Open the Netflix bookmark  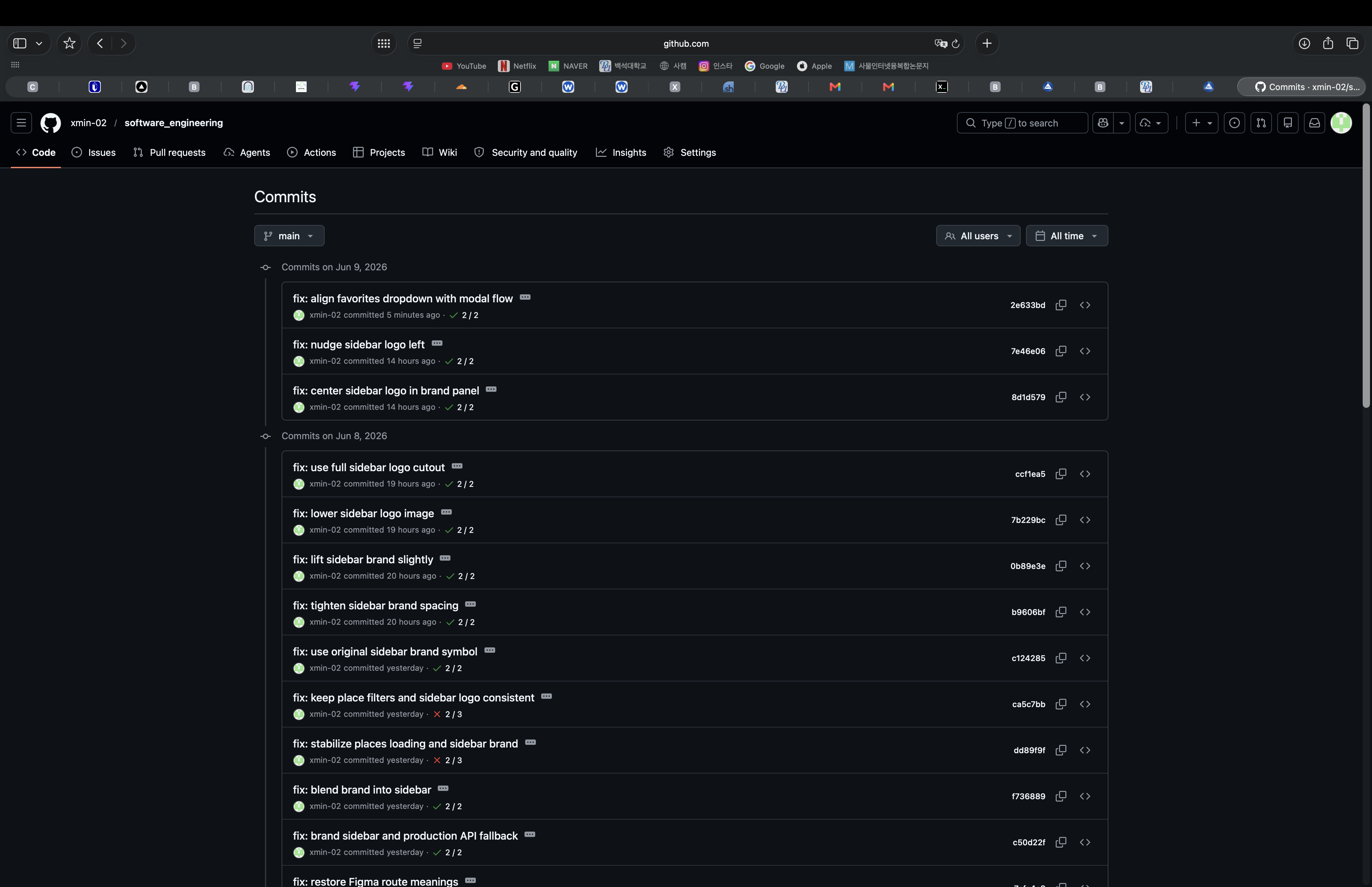(x=517, y=66)
